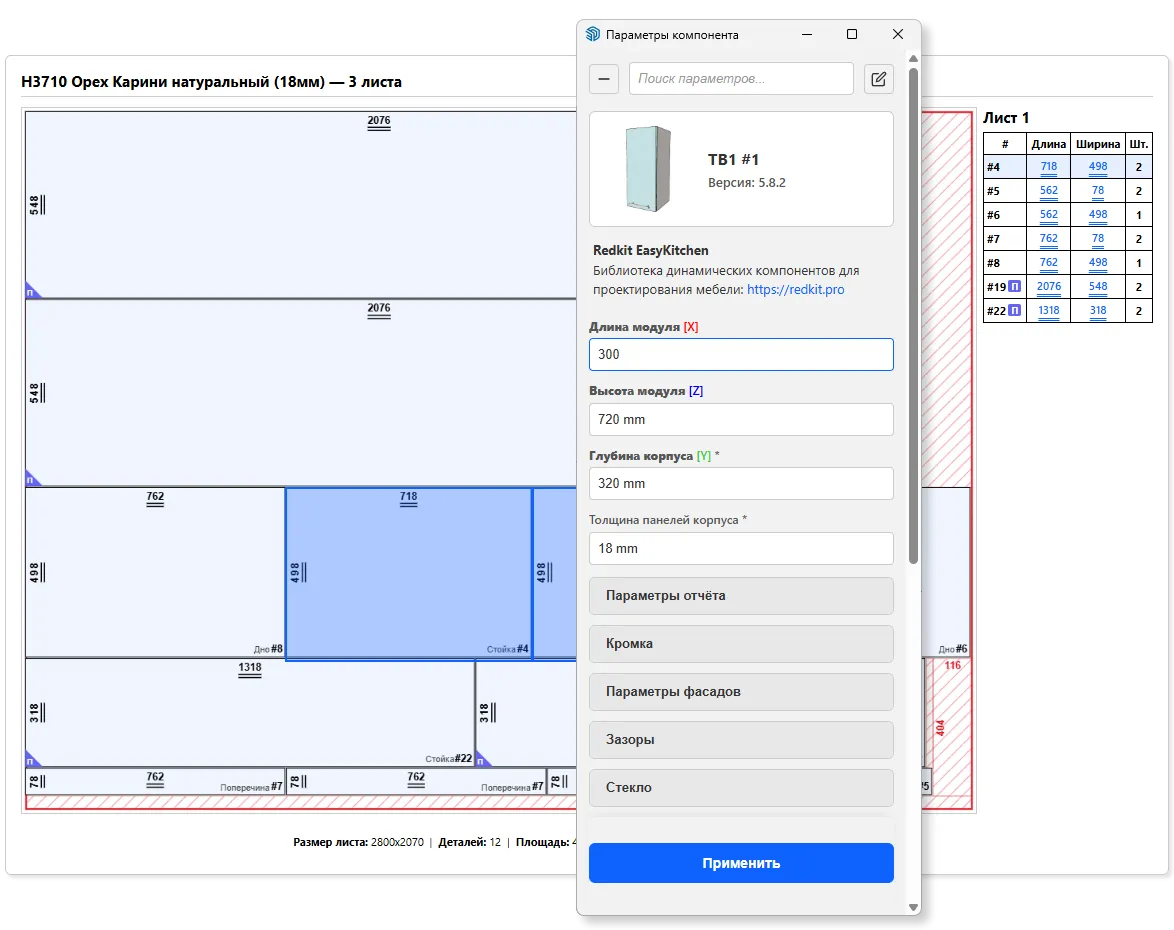Screen dimensions: 1174x930
Task: Click the ТВ1 cabinet preview thumbnail
Action: [x=648, y=169]
